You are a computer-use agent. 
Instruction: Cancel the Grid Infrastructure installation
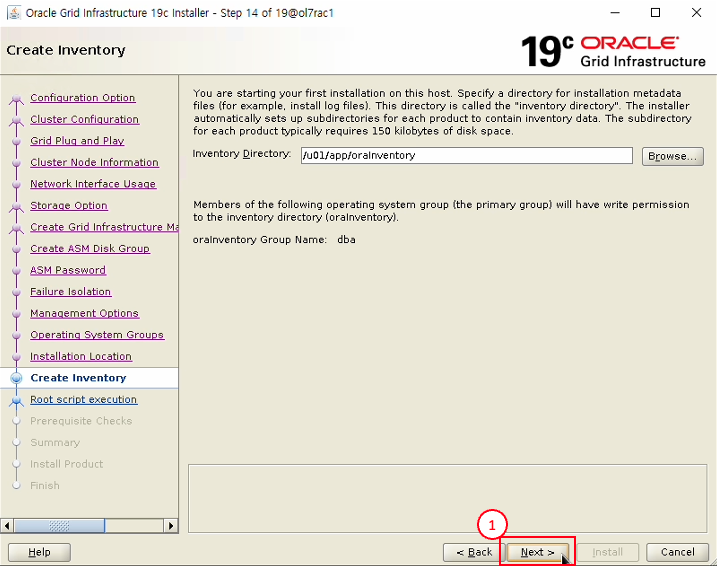pos(677,552)
